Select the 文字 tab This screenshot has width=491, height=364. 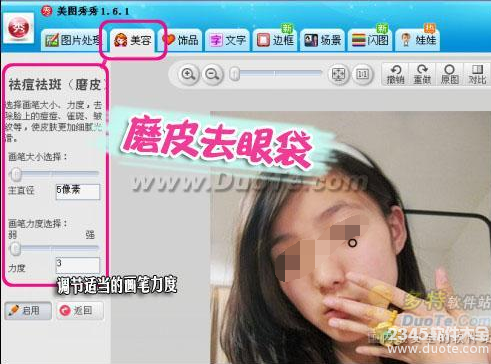(228, 40)
